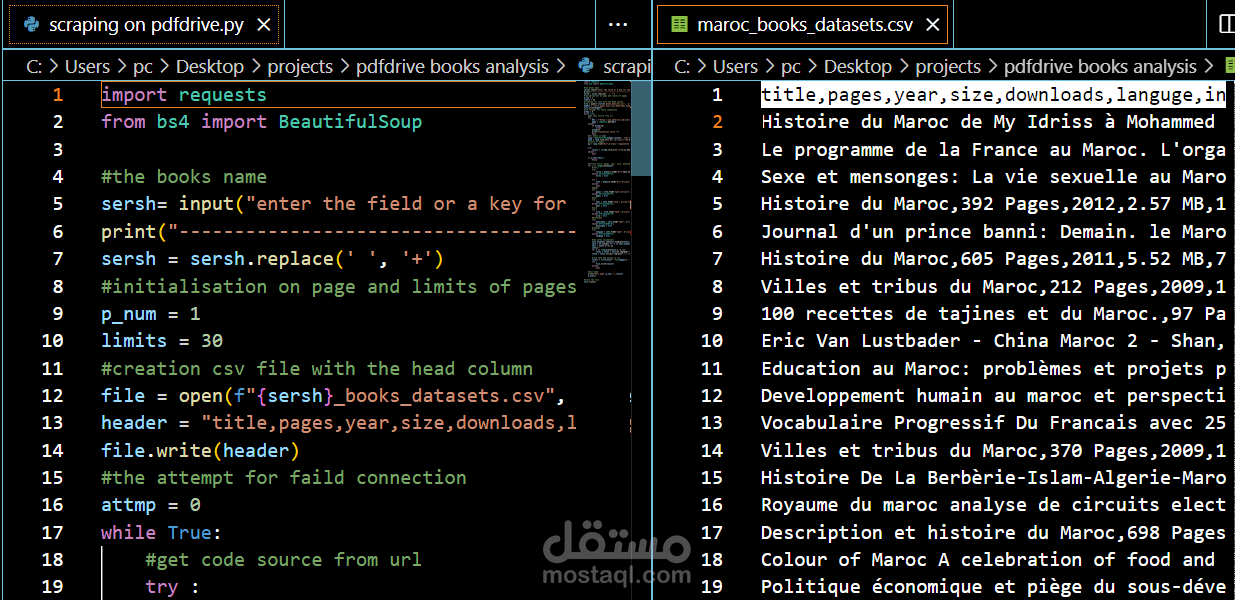The image size is (1235, 600).
Task: Open the editor More Actions ellipsis menu
Action: pos(618,25)
